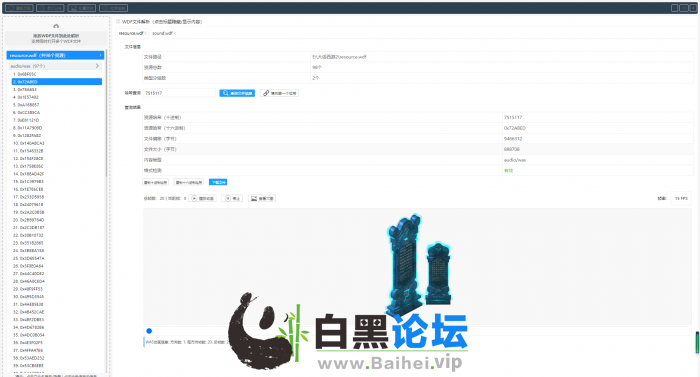
Task: Switch to the sound.wdf tab
Action: click(162, 34)
